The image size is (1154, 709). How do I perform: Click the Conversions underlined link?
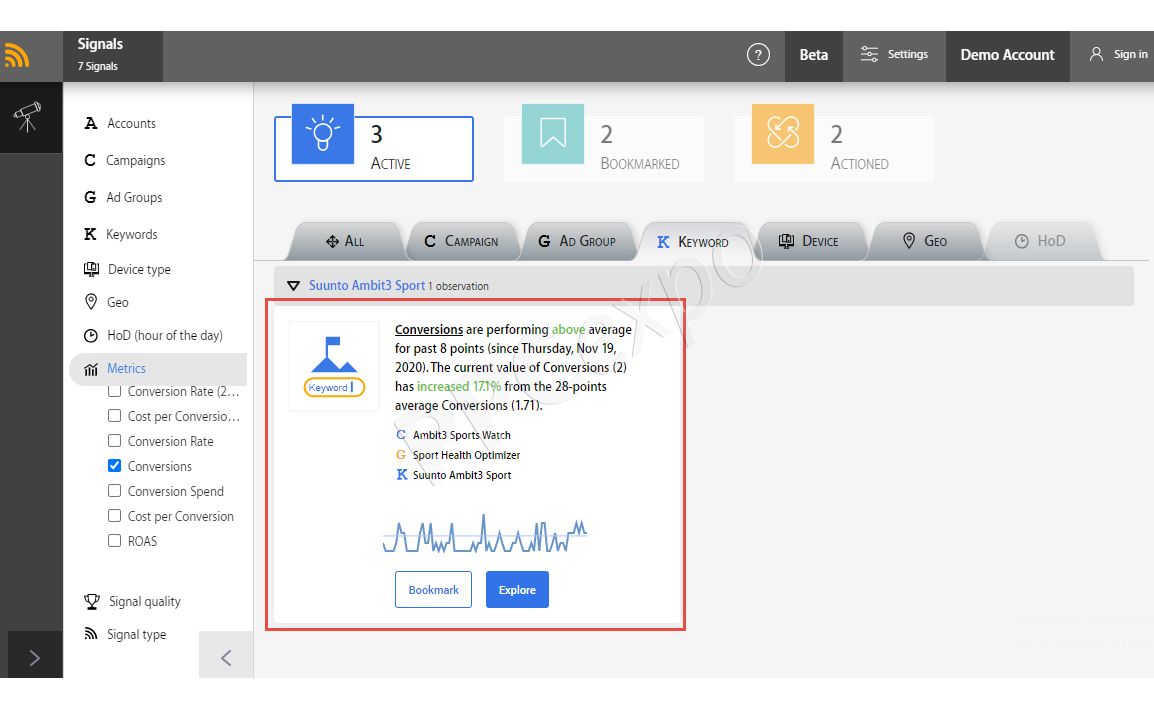point(429,329)
